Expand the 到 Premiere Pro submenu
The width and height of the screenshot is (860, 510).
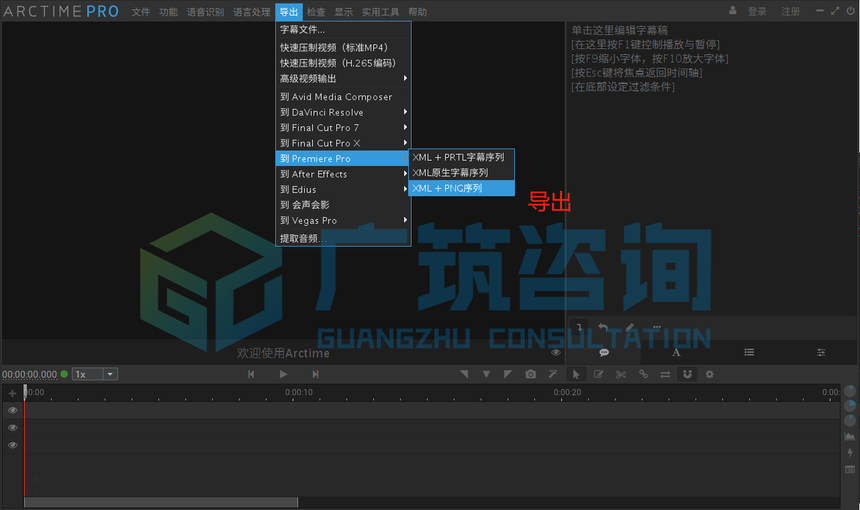pos(343,158)
